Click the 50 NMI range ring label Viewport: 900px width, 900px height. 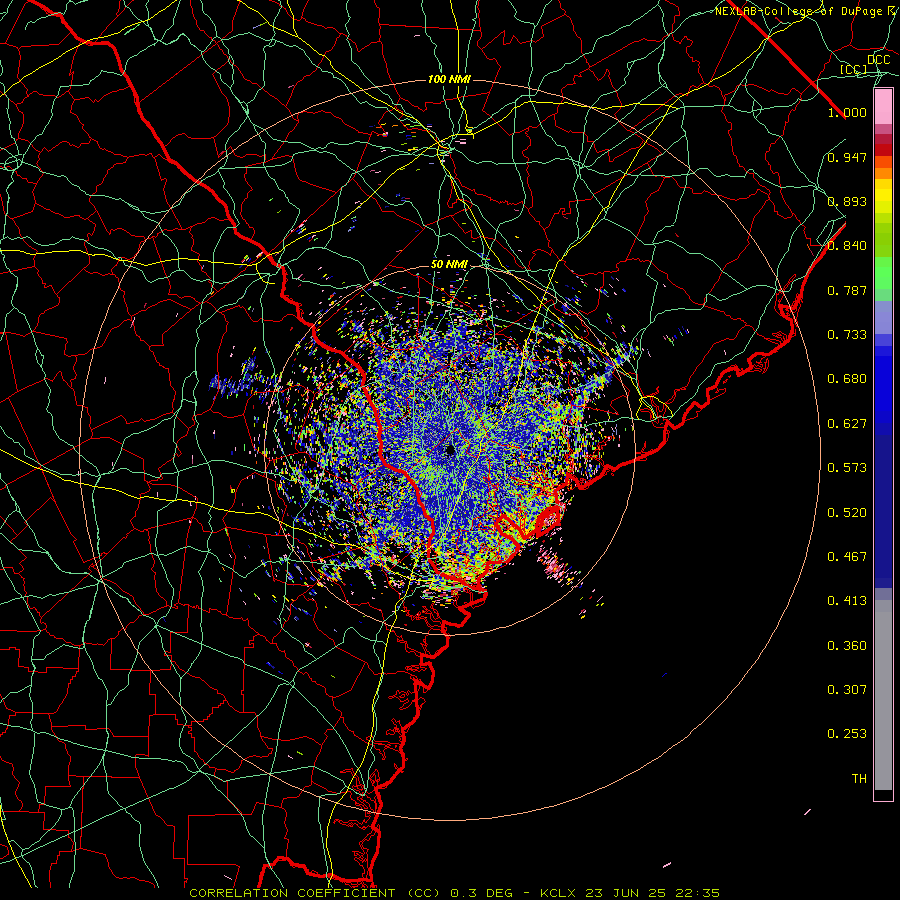[449, 265]
